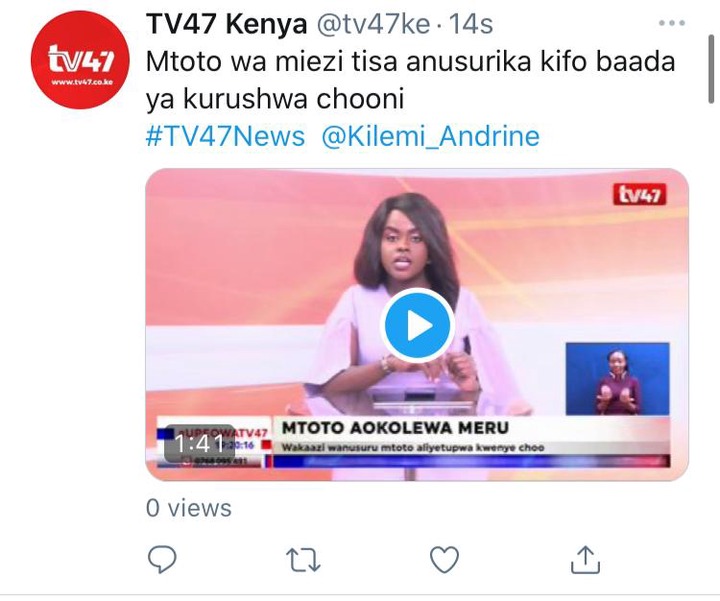
Task: Click the tv47 logo in video corner
Action: click(640, 195)
